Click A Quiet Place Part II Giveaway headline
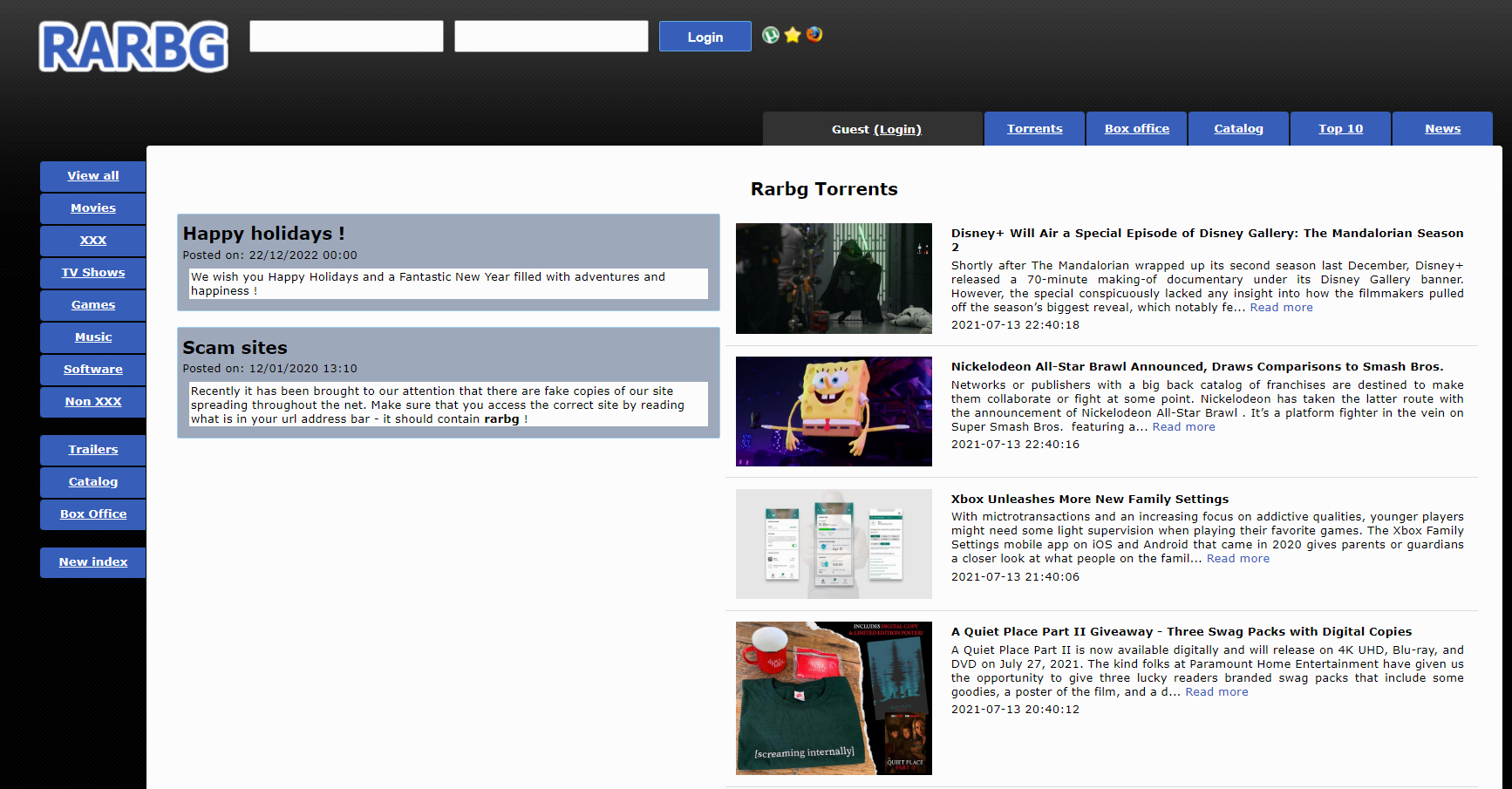Image resolution: width=1512 pixels, height=789 pixels. point(1182,632)
